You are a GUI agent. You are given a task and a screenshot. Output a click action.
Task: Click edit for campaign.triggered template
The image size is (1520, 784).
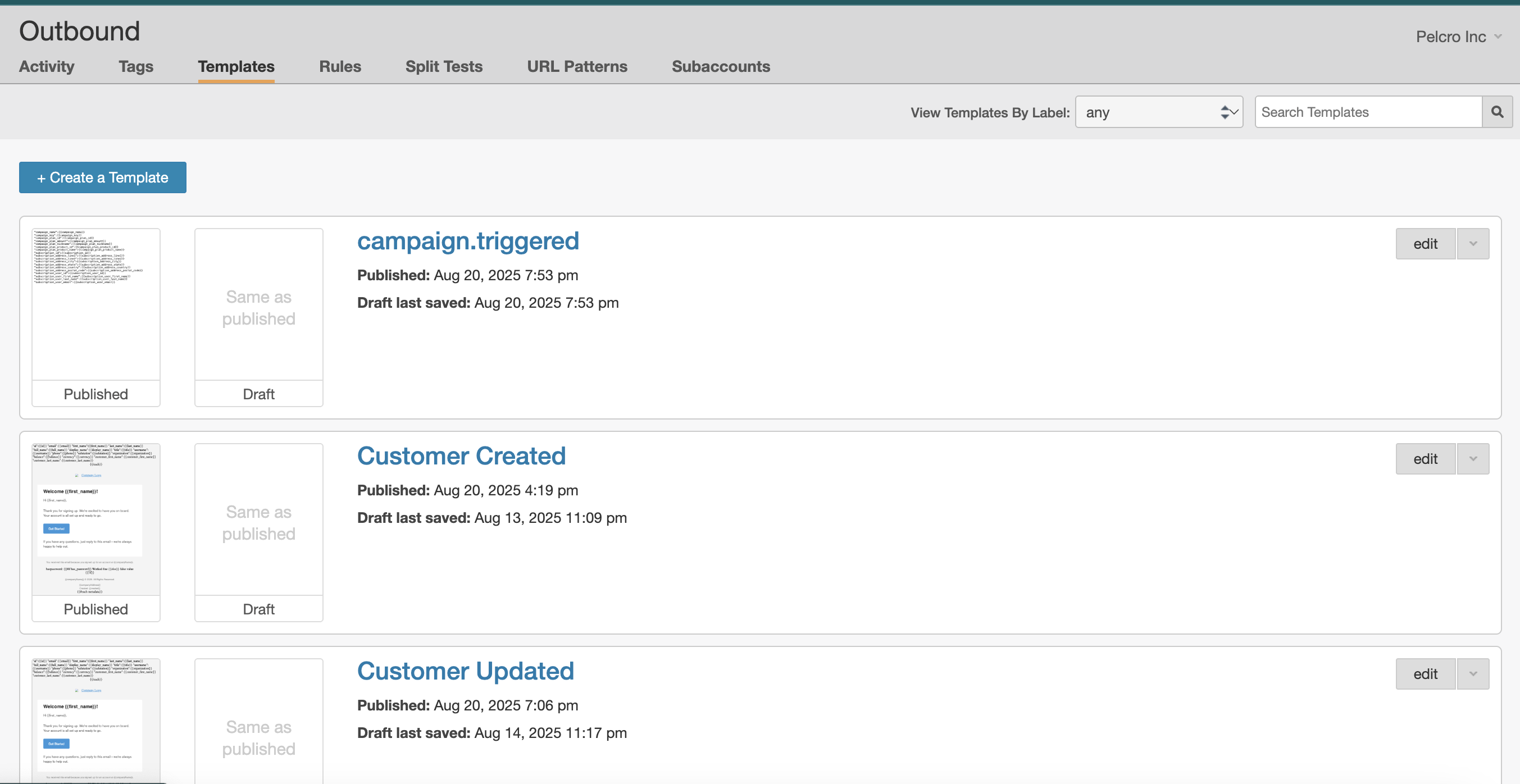click(1425, 244)
